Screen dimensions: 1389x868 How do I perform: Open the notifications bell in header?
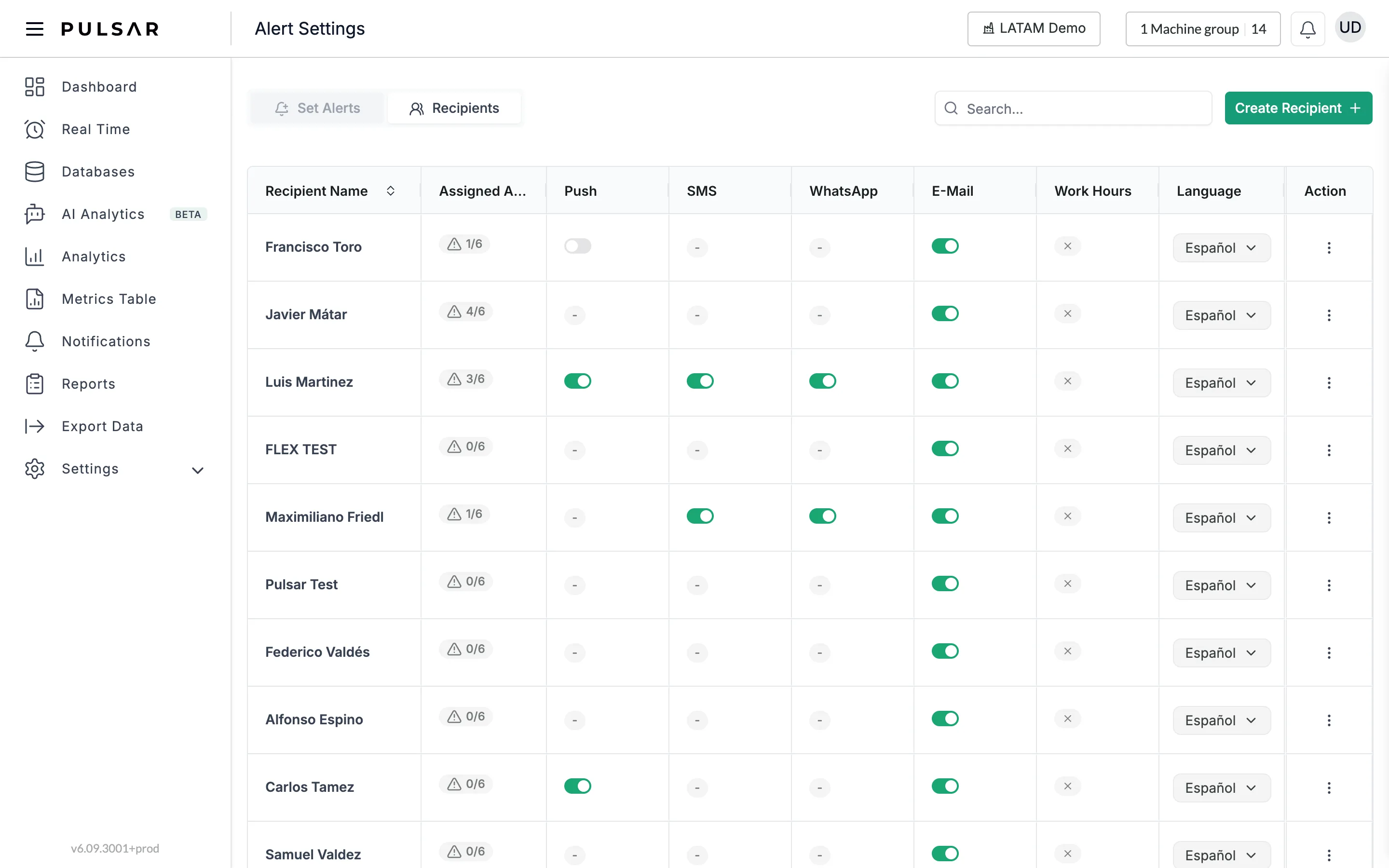1307,29
